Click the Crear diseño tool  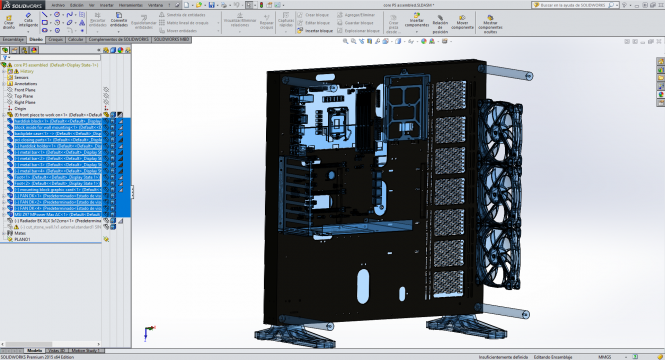point(8,22)
